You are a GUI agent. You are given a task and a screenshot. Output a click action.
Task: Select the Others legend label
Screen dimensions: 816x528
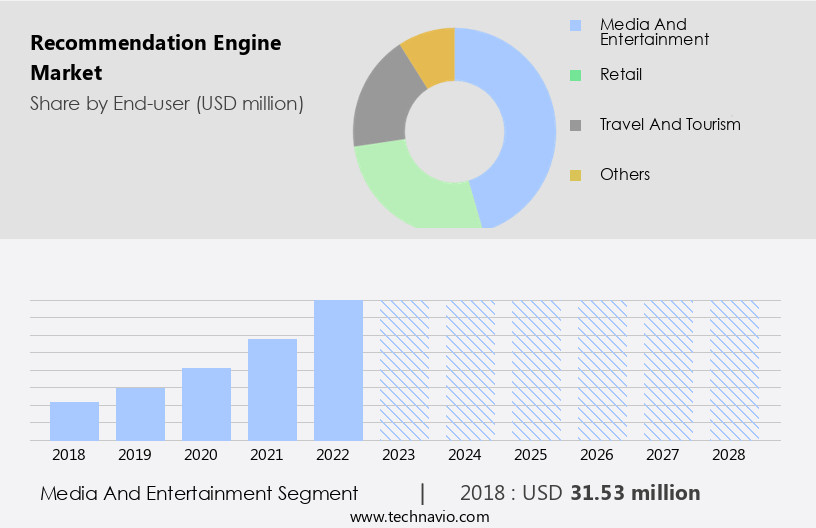(624, 175)
